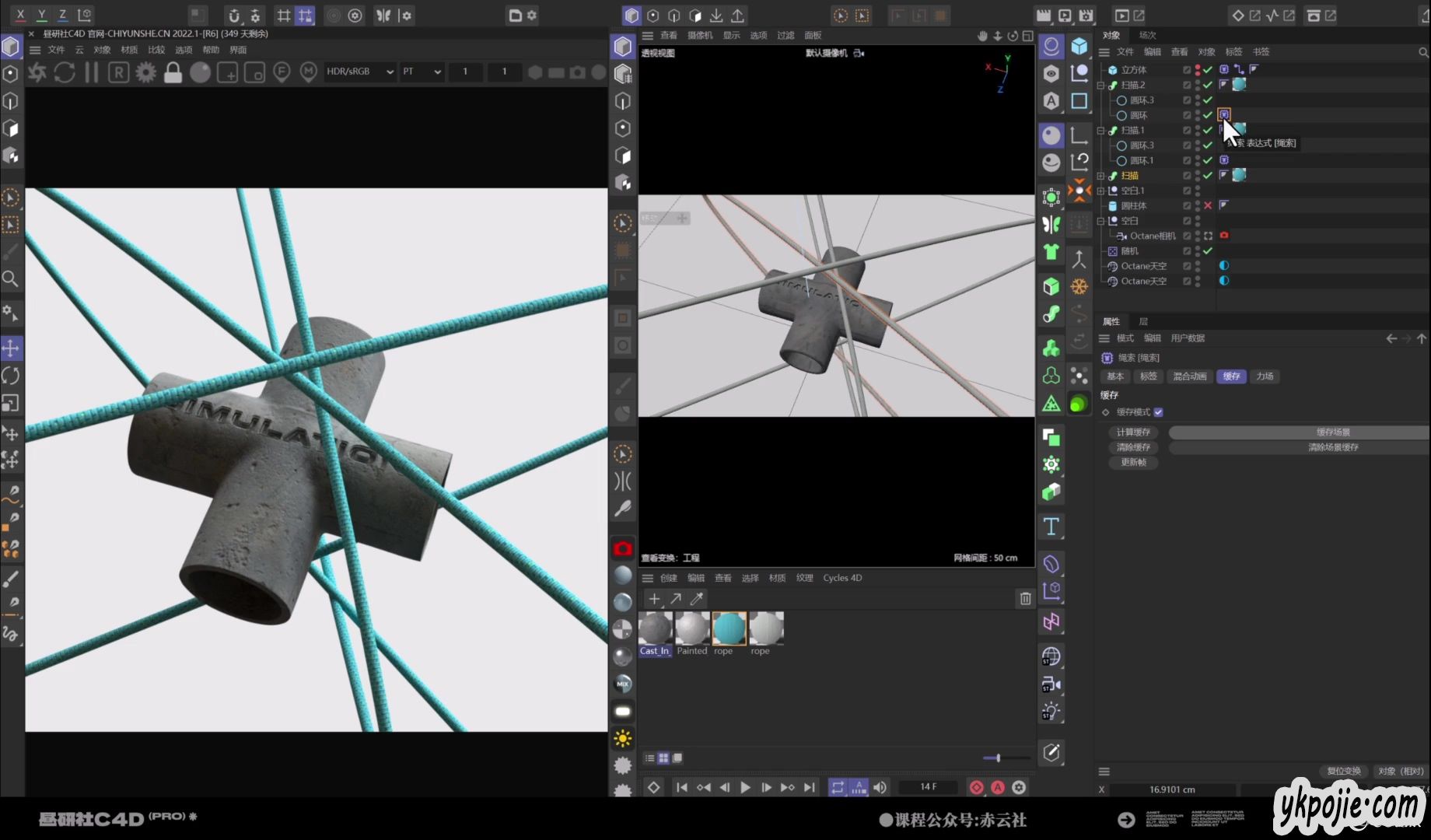Pause the Octane live render
This screenshot has width=1431, height=840.
coord(92,72)
